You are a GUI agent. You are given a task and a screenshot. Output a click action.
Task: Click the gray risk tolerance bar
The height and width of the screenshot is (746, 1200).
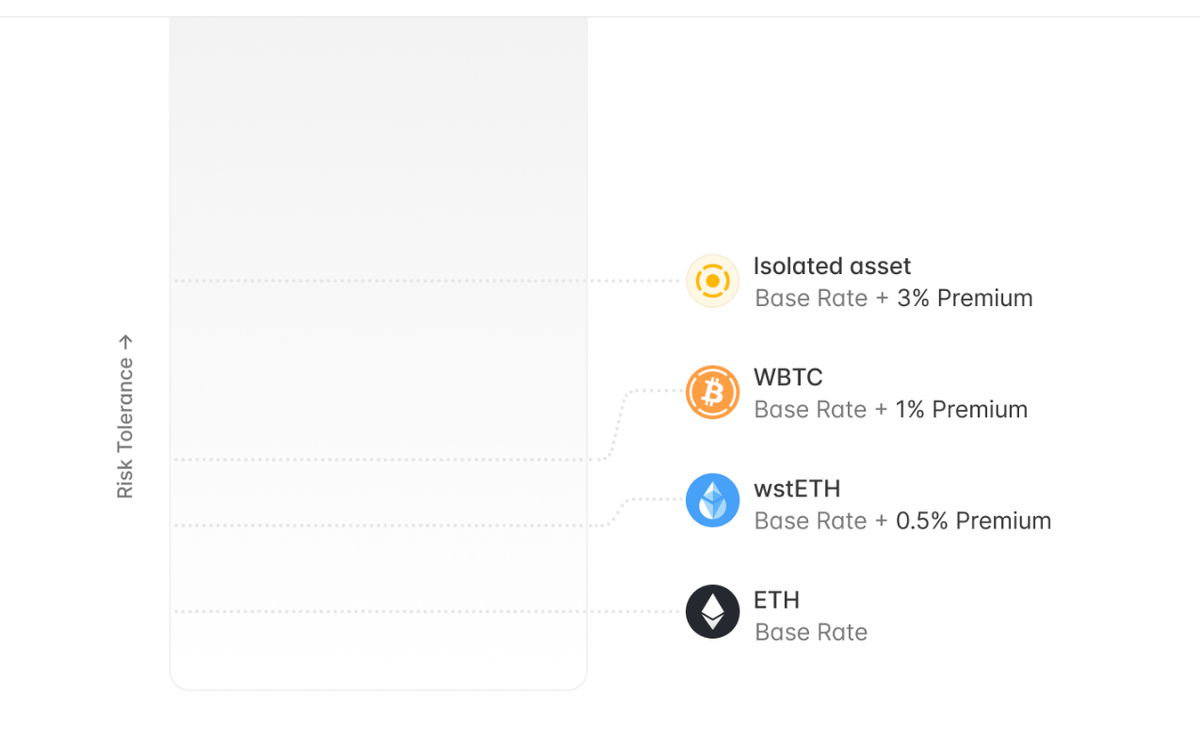pos(378,150)
